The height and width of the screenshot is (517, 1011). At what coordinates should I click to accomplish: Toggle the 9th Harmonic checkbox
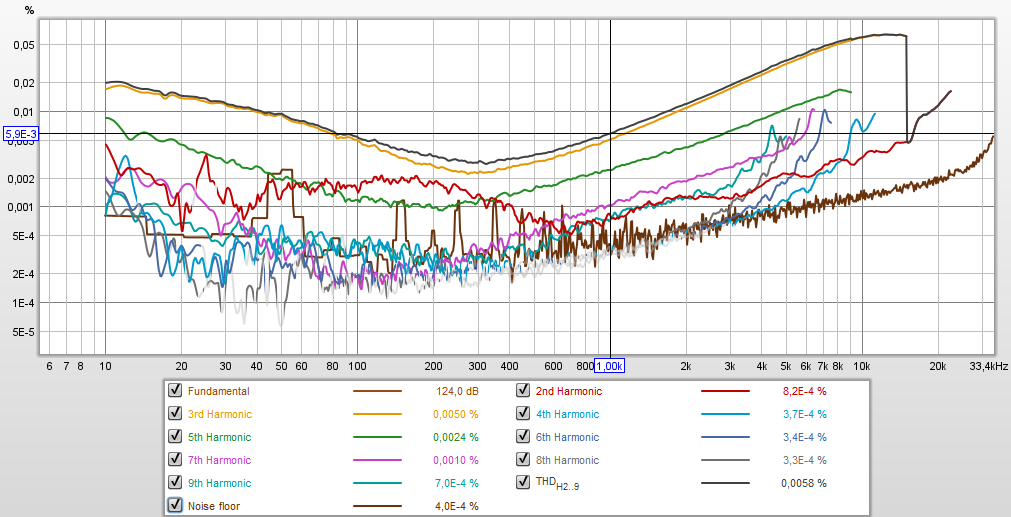tap(174, 482)
